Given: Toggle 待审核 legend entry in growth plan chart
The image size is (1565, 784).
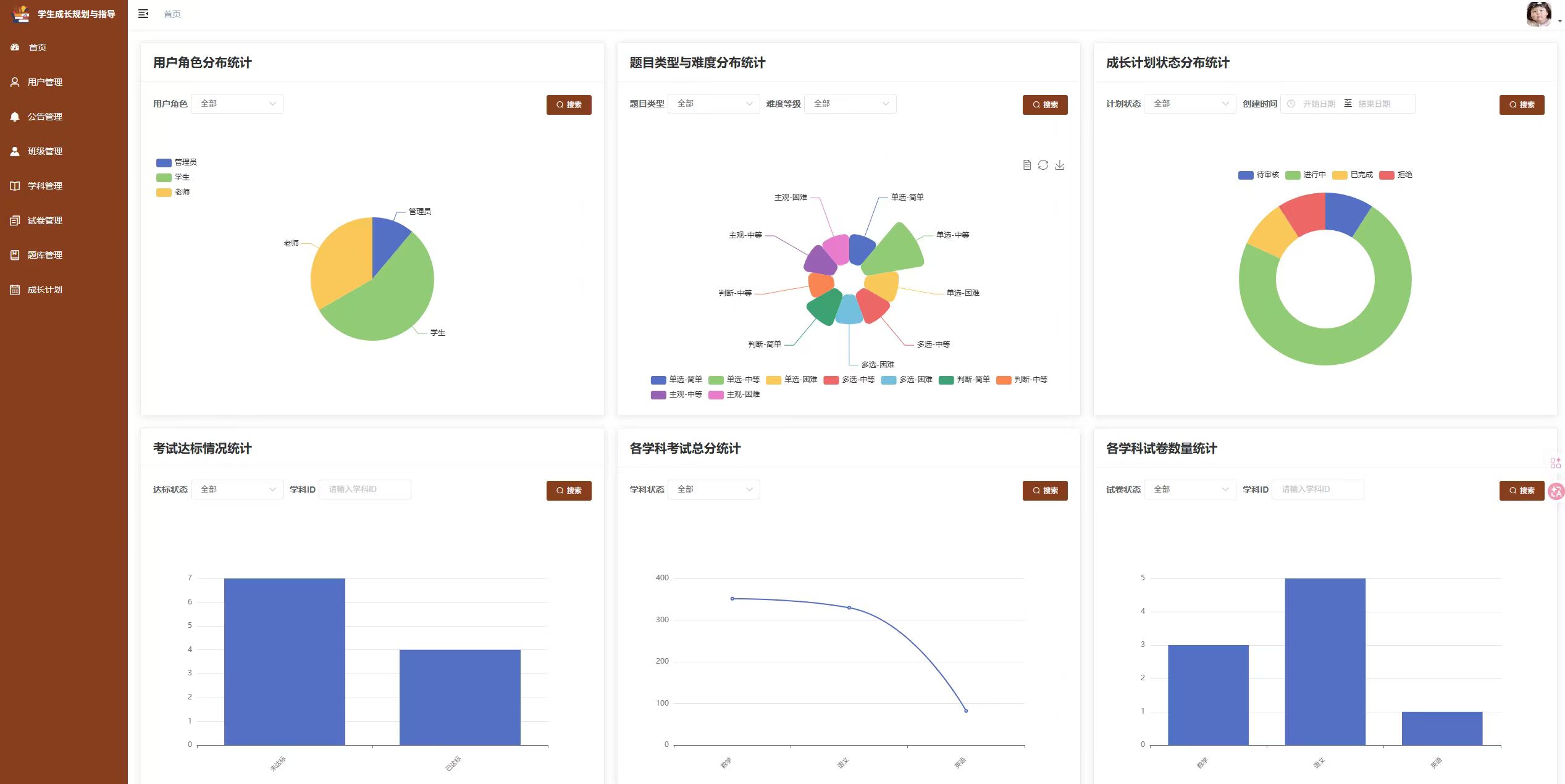Looking at the screenshot, I should coord(1259,175).
